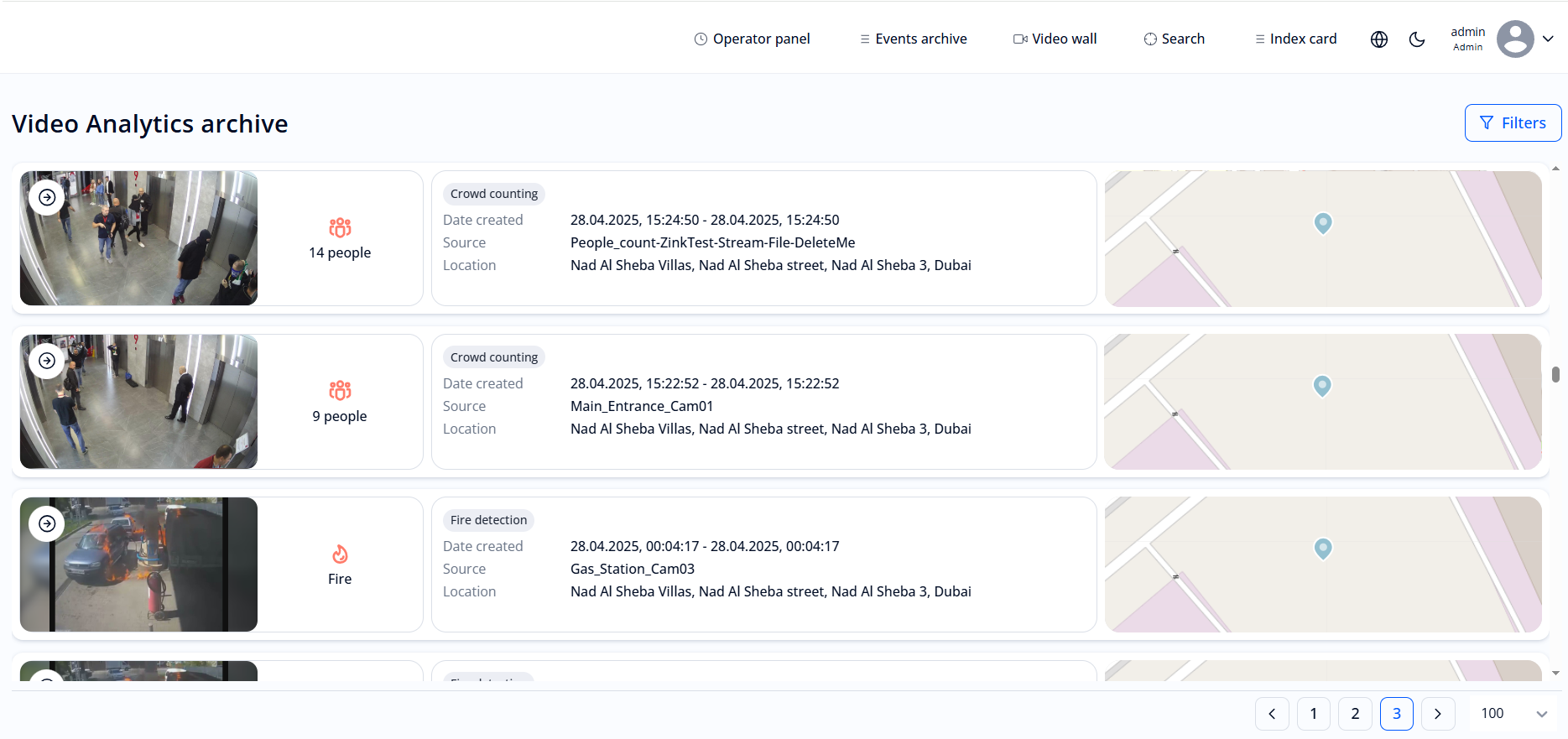Open the Index card section
Screen dimensions: 1568x739
[1295, 39]
